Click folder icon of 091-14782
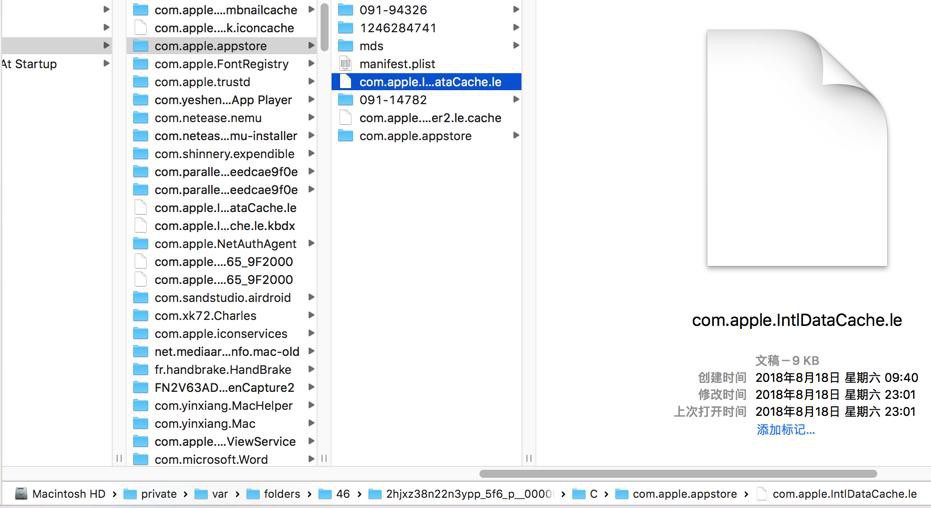Screen dimensions: 931x508 (x=346, y=100)
